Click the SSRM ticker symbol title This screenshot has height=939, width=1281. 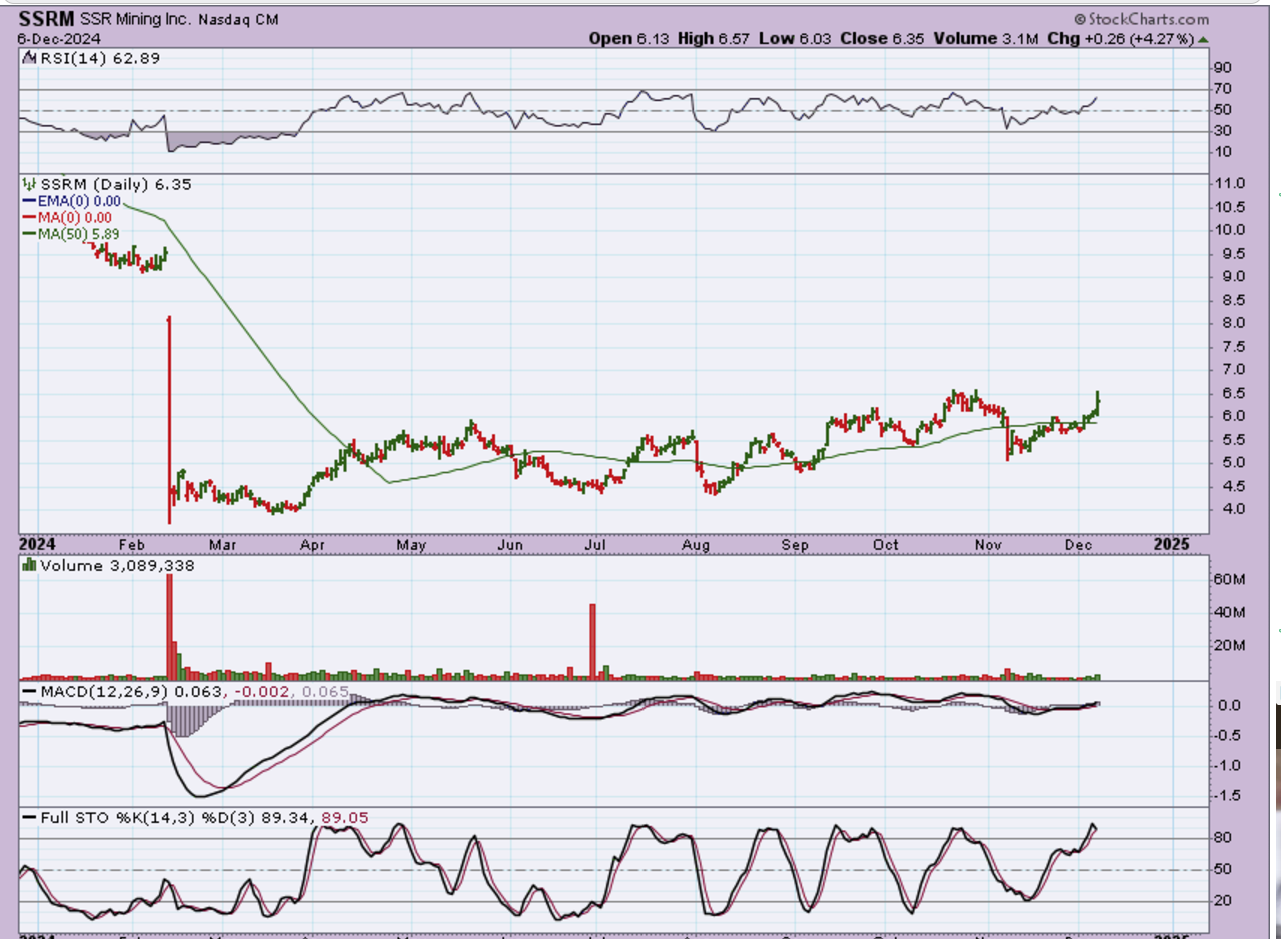(x=46, y=19)
